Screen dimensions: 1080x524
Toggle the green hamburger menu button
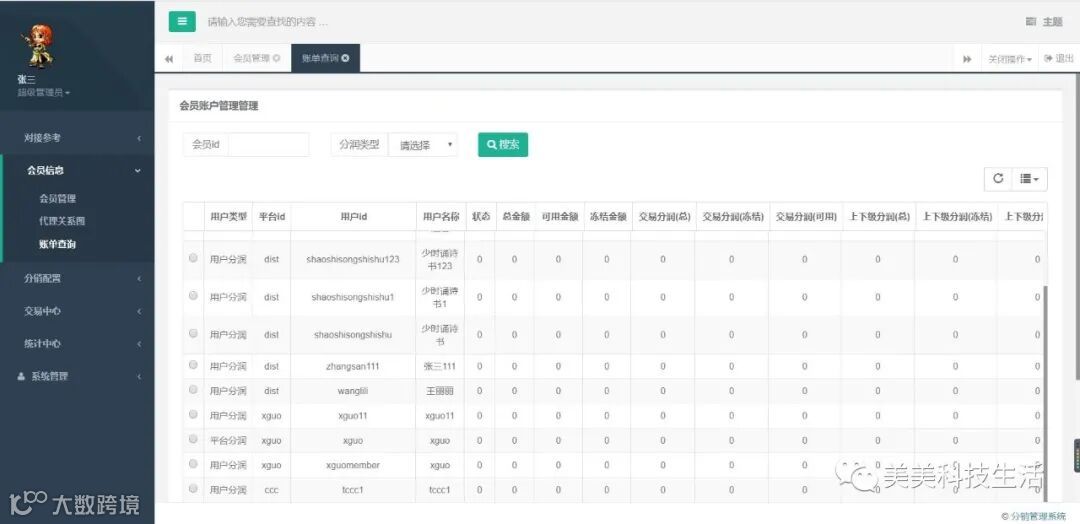coord(182,21)
